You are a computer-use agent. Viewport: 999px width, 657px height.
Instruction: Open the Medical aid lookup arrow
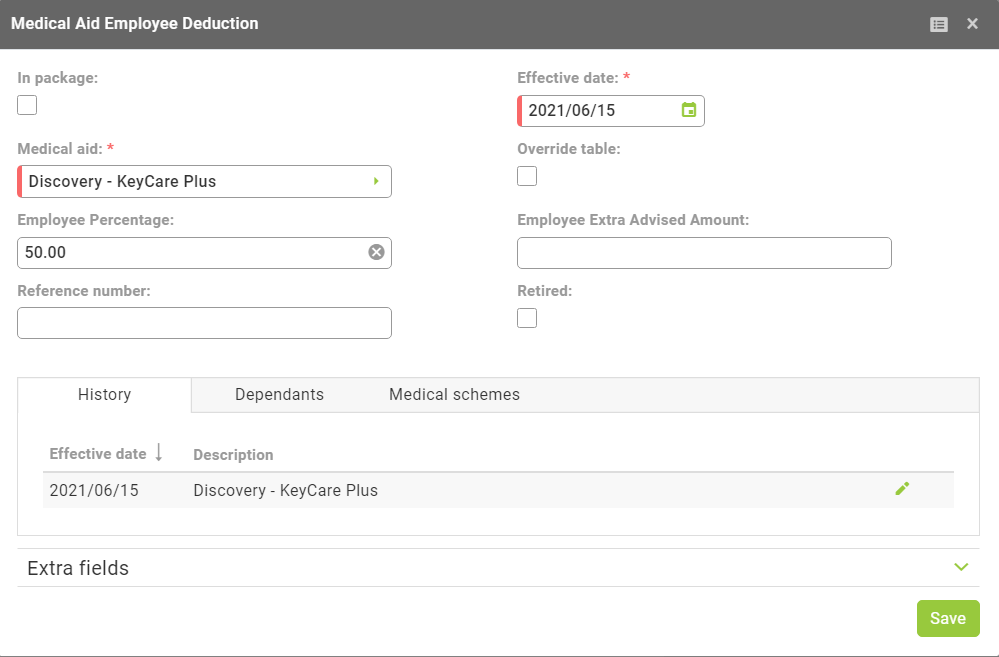(376, 181)
